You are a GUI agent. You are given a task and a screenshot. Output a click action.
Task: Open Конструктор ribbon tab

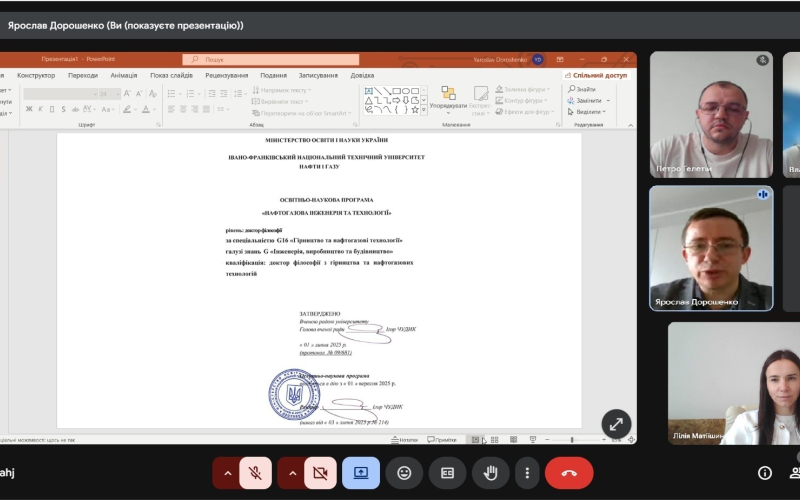(36, 76)
